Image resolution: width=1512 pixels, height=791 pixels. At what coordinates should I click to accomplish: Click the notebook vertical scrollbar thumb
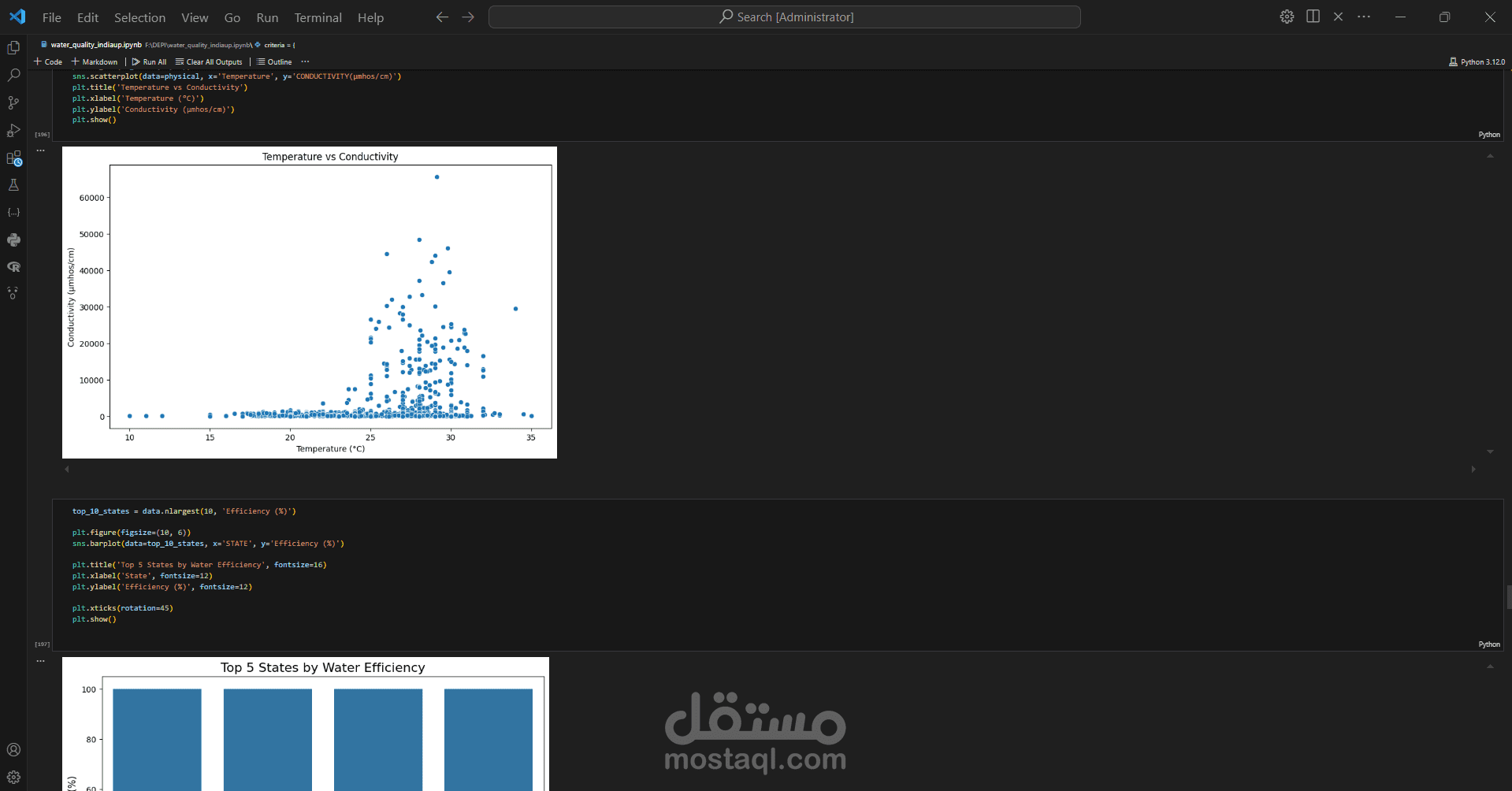[1509, 596]
